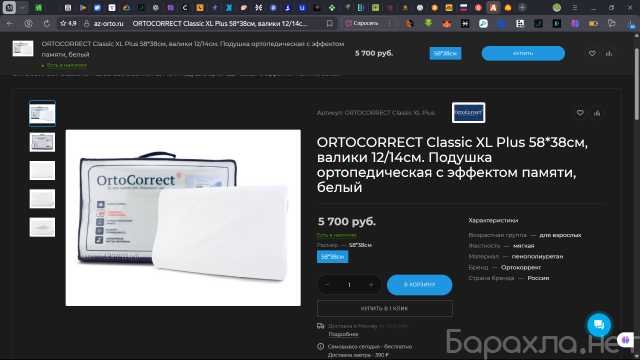Decrease quantity with the minus button
This screenshot has width=640, height=360.
coord(327,284)
